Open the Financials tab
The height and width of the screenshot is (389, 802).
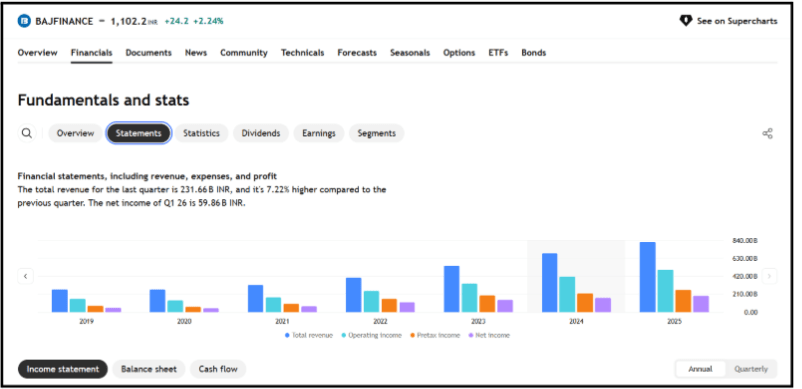pyautogui.click(x=92, y=53)
